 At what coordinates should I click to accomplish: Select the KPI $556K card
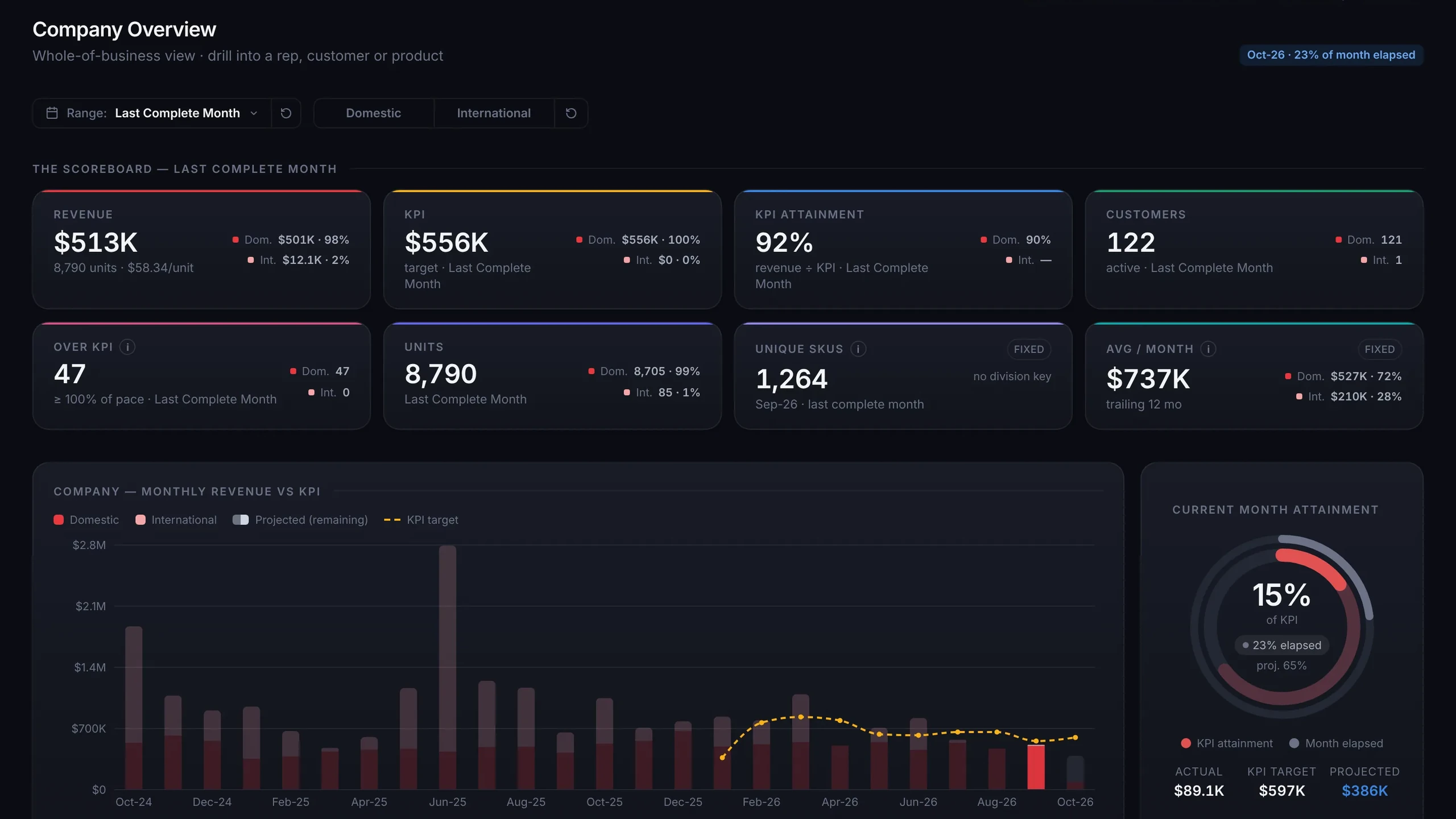(x=552, y=250)
